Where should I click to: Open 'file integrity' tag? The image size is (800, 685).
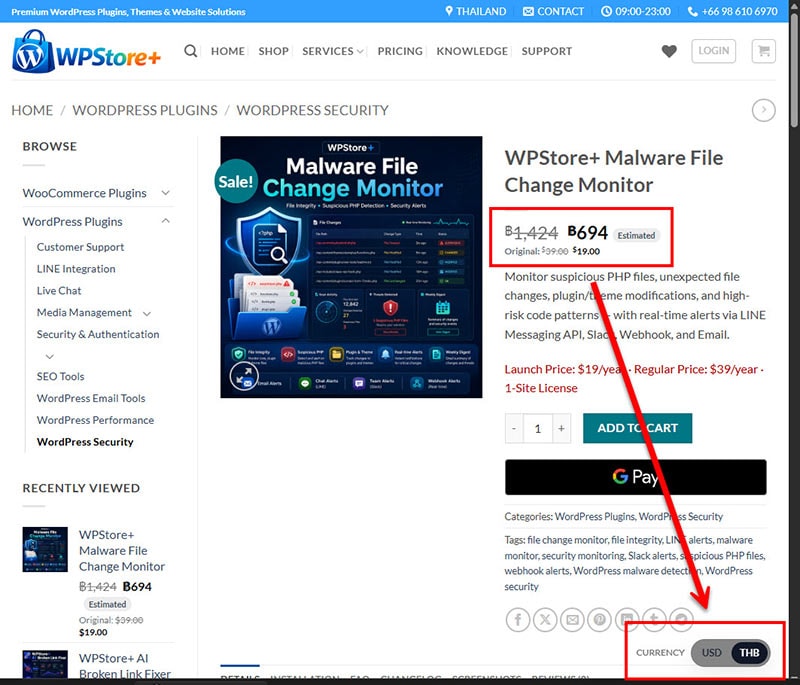click(637, 540)
